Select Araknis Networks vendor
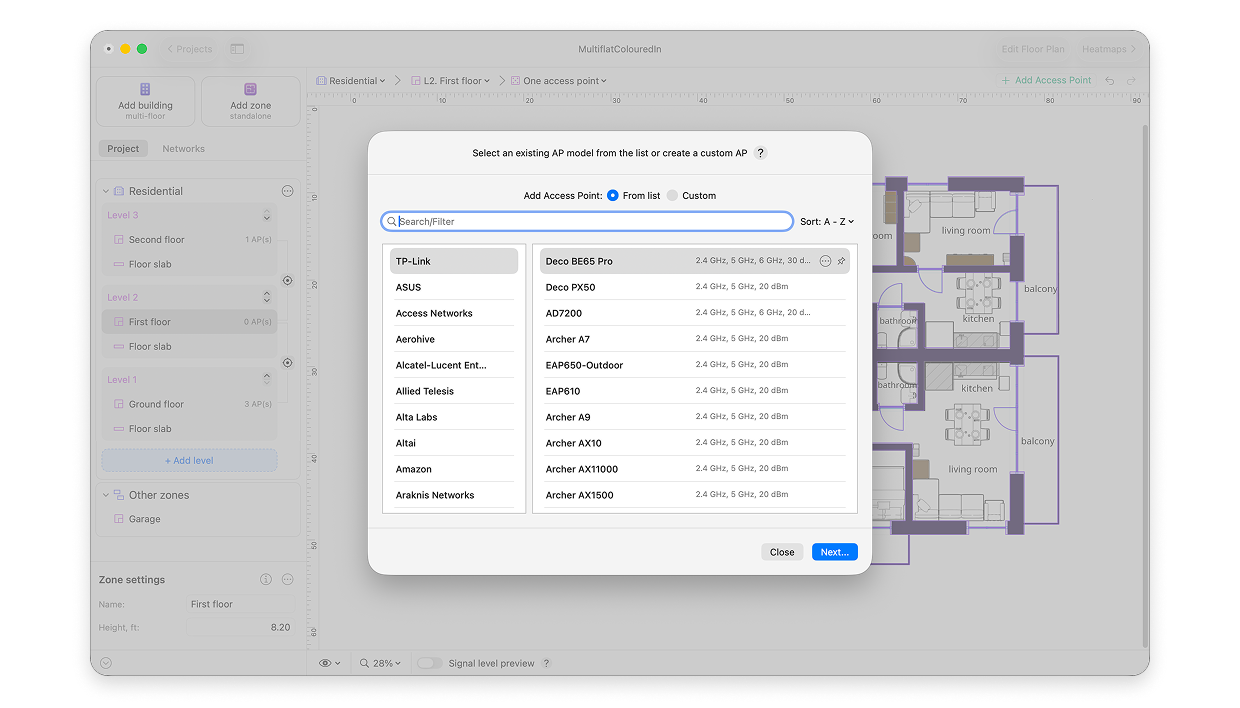1240x708 pixels. (x=454, y=495)
